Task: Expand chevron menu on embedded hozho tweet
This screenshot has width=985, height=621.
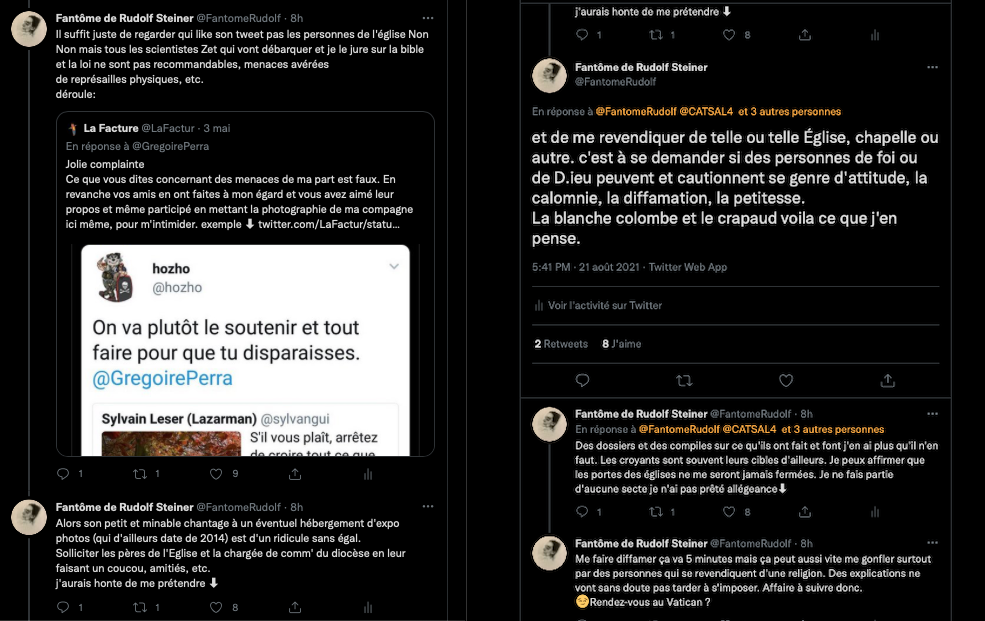Action: (x=394, y=266)
